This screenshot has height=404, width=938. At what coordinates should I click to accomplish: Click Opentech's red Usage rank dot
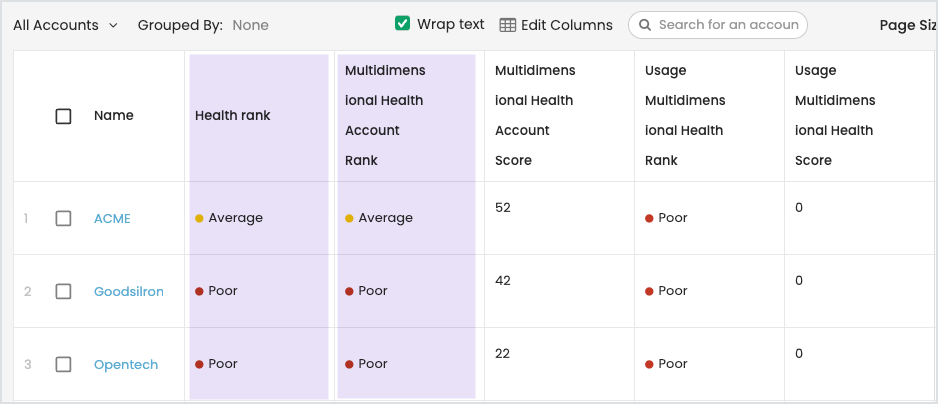pos(650,364)
